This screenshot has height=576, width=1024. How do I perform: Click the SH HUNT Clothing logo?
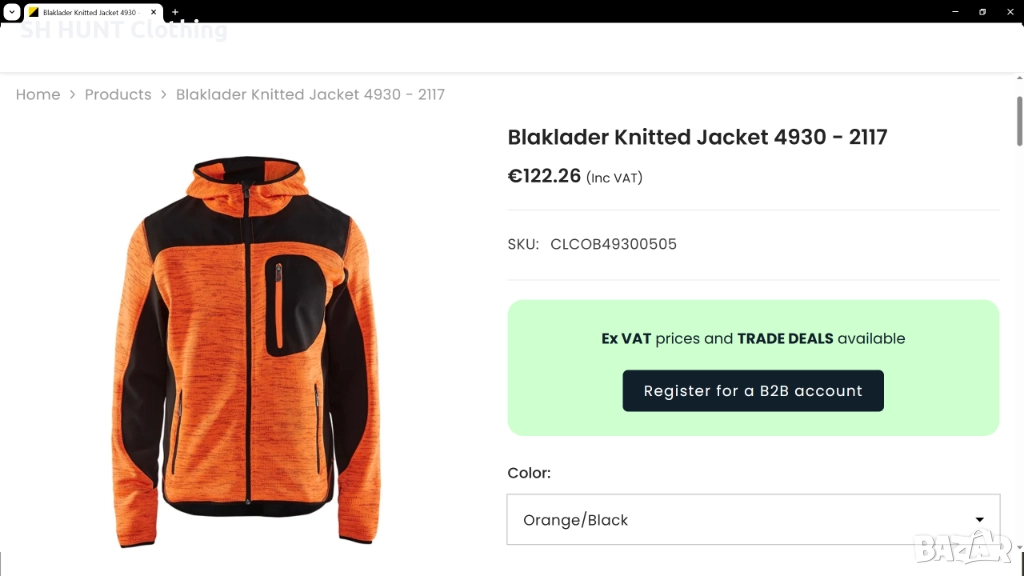coord(124,31)
